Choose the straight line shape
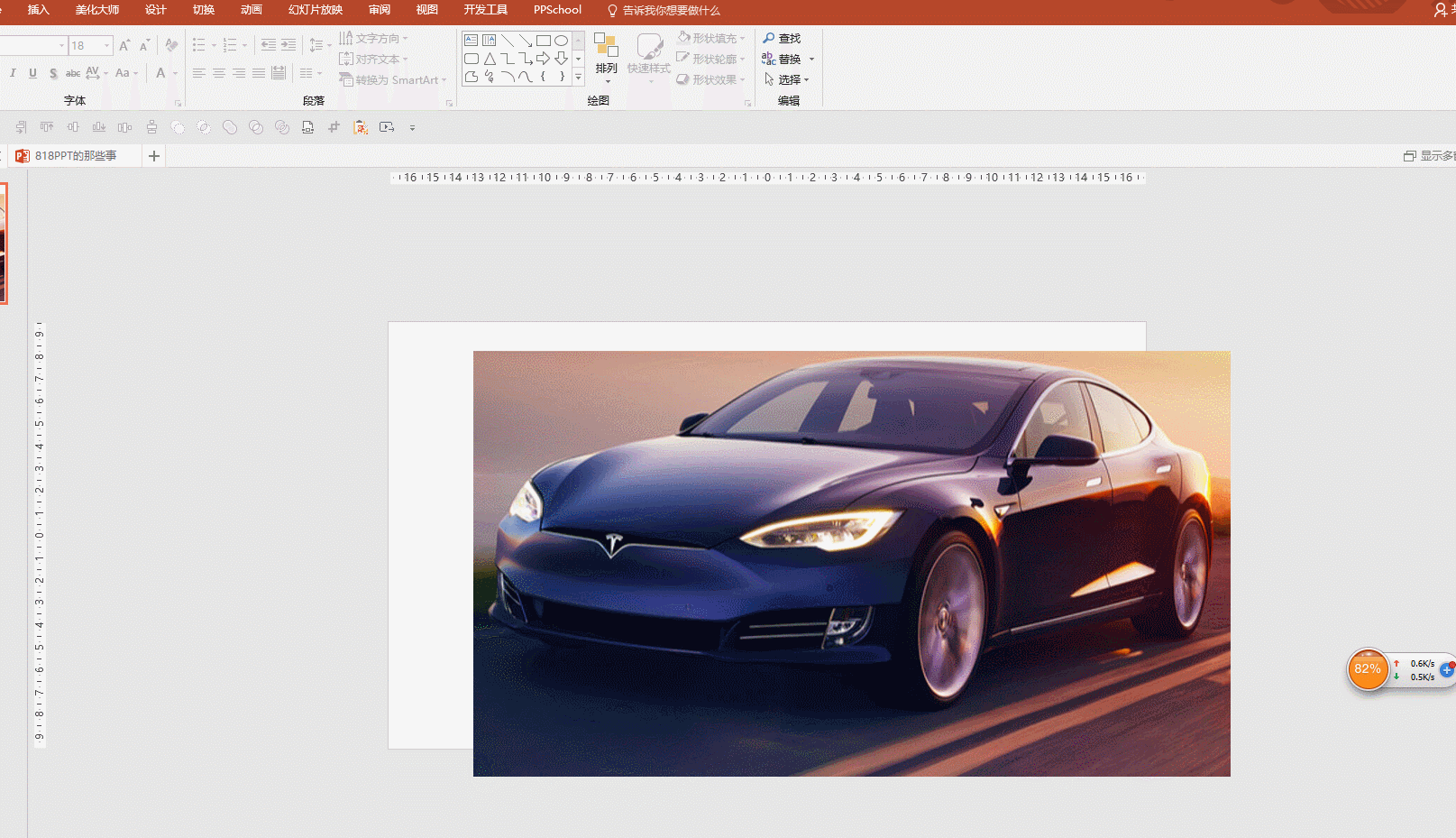Viewport: 1456px width, 838px height. tap(508, 41)
